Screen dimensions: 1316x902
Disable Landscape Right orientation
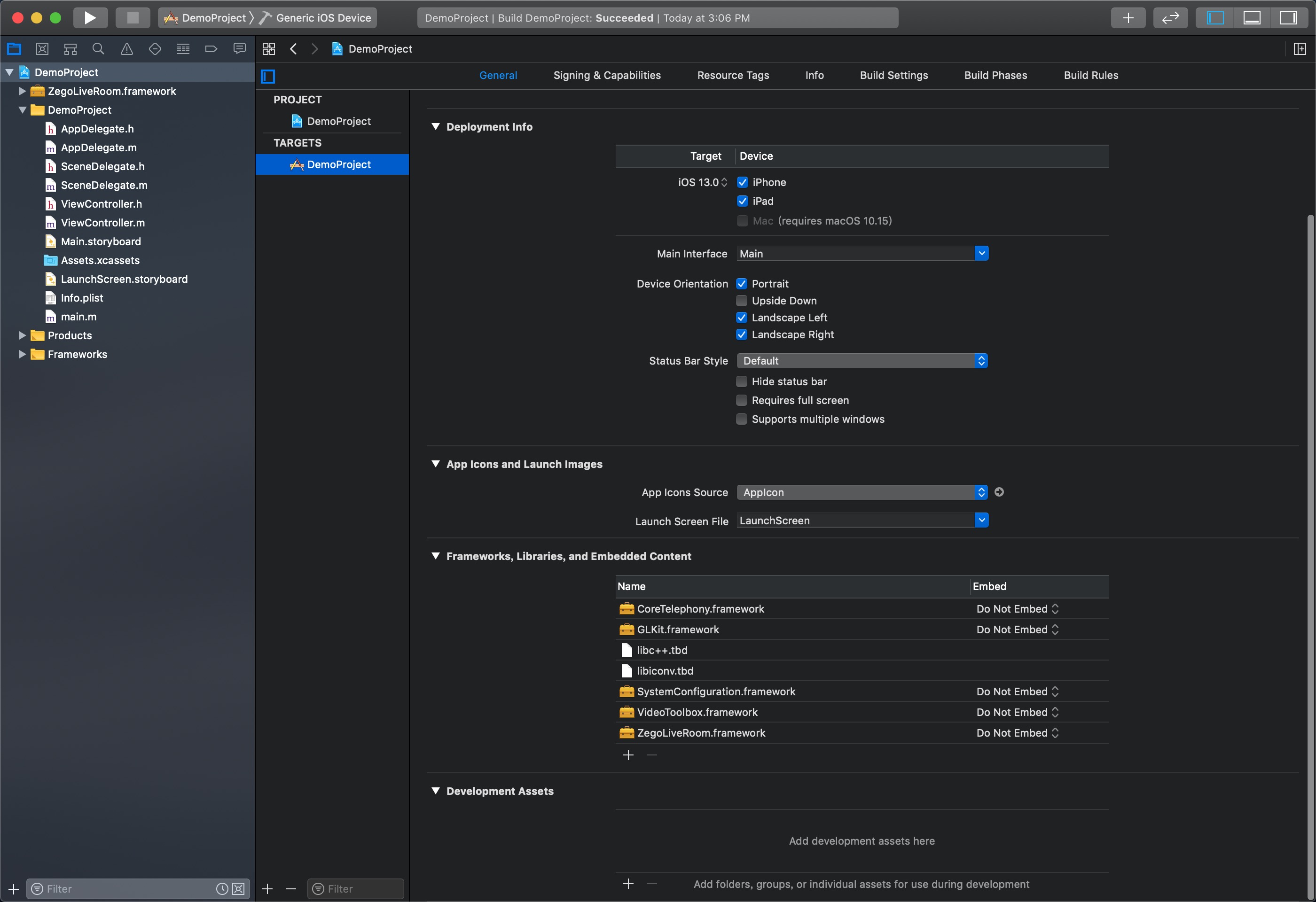741,334
